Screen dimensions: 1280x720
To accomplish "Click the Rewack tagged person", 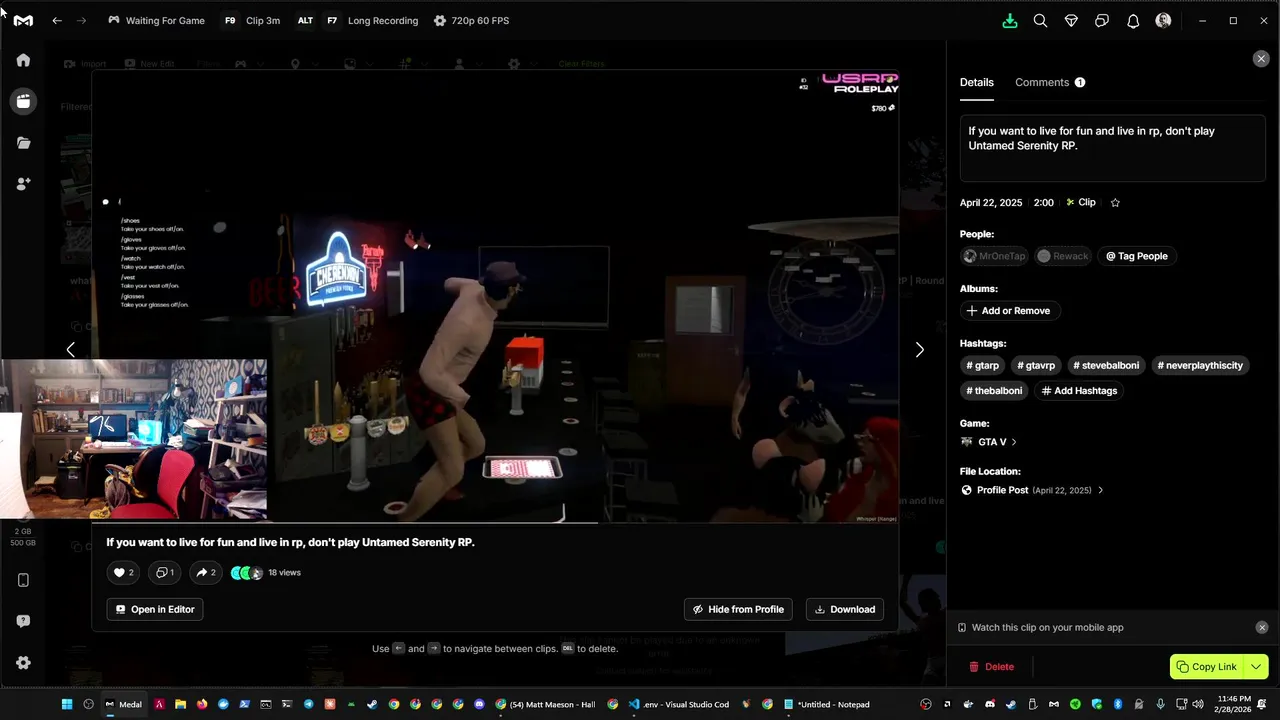I will pyautogui.click(x=1063, y=256).
